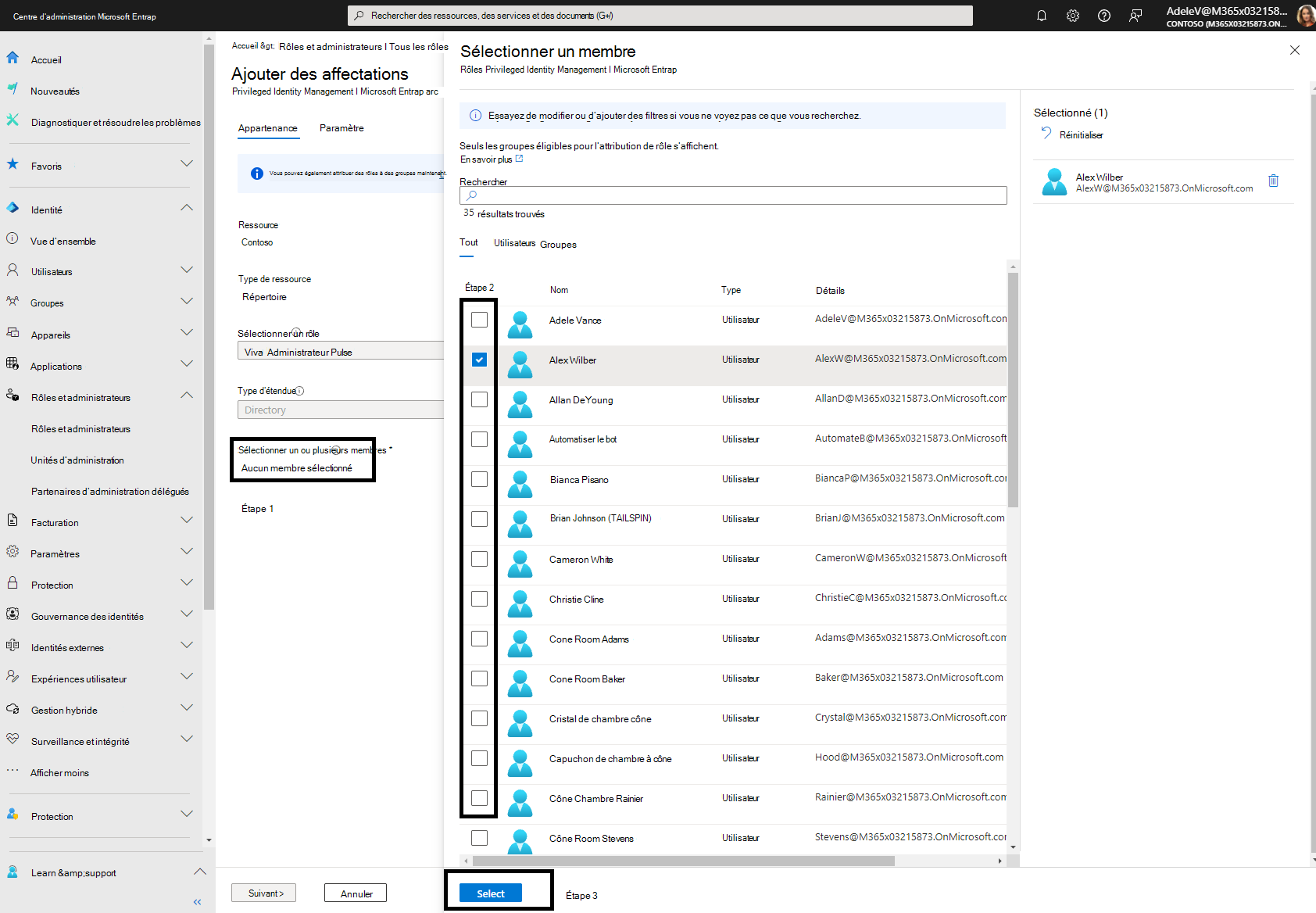1316x913 pixels.
Task: Check the box for Cameron White
Action: tap(479, 559)
